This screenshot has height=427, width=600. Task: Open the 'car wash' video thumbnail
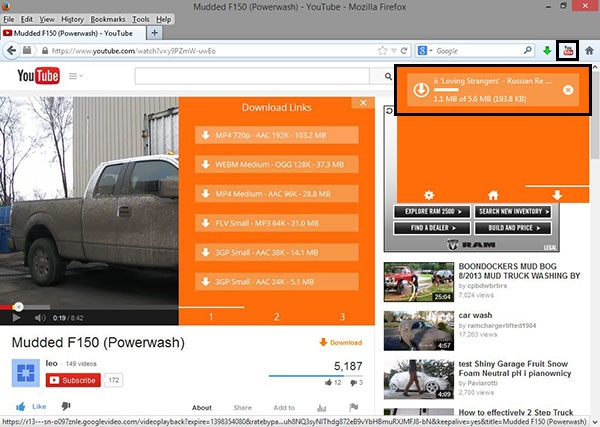coord(419,331)
